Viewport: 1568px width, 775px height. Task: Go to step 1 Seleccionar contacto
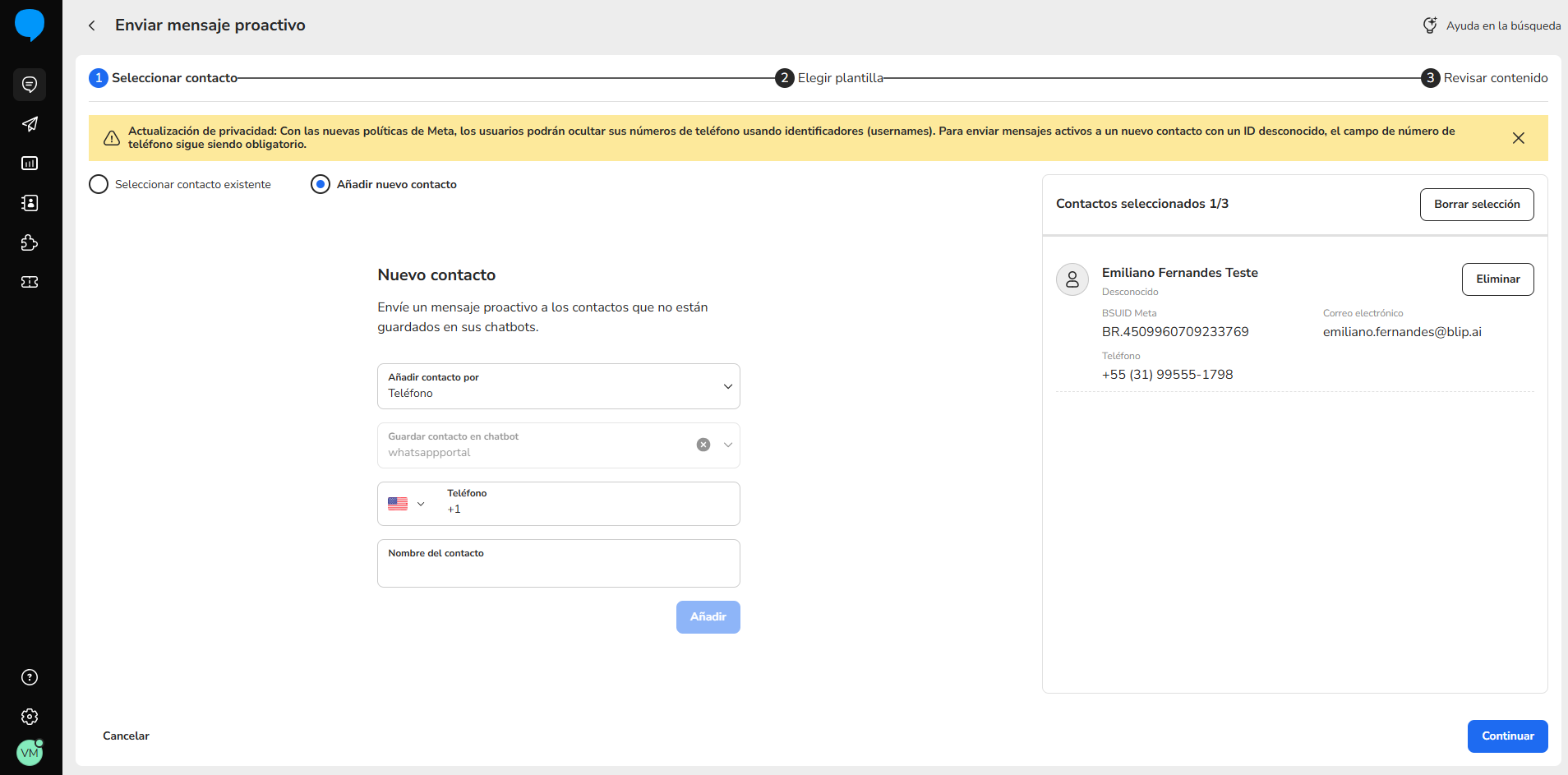(164, 78)
